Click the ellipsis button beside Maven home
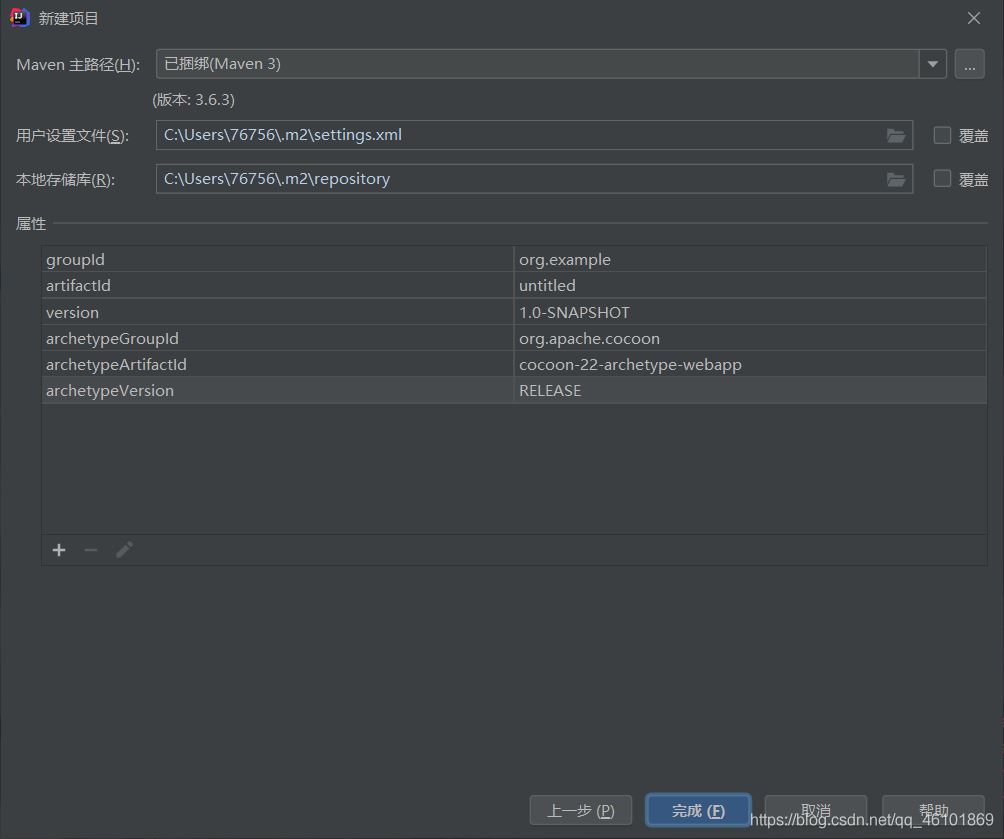Viewport: 1004px width, 839px height. [969, 64]
